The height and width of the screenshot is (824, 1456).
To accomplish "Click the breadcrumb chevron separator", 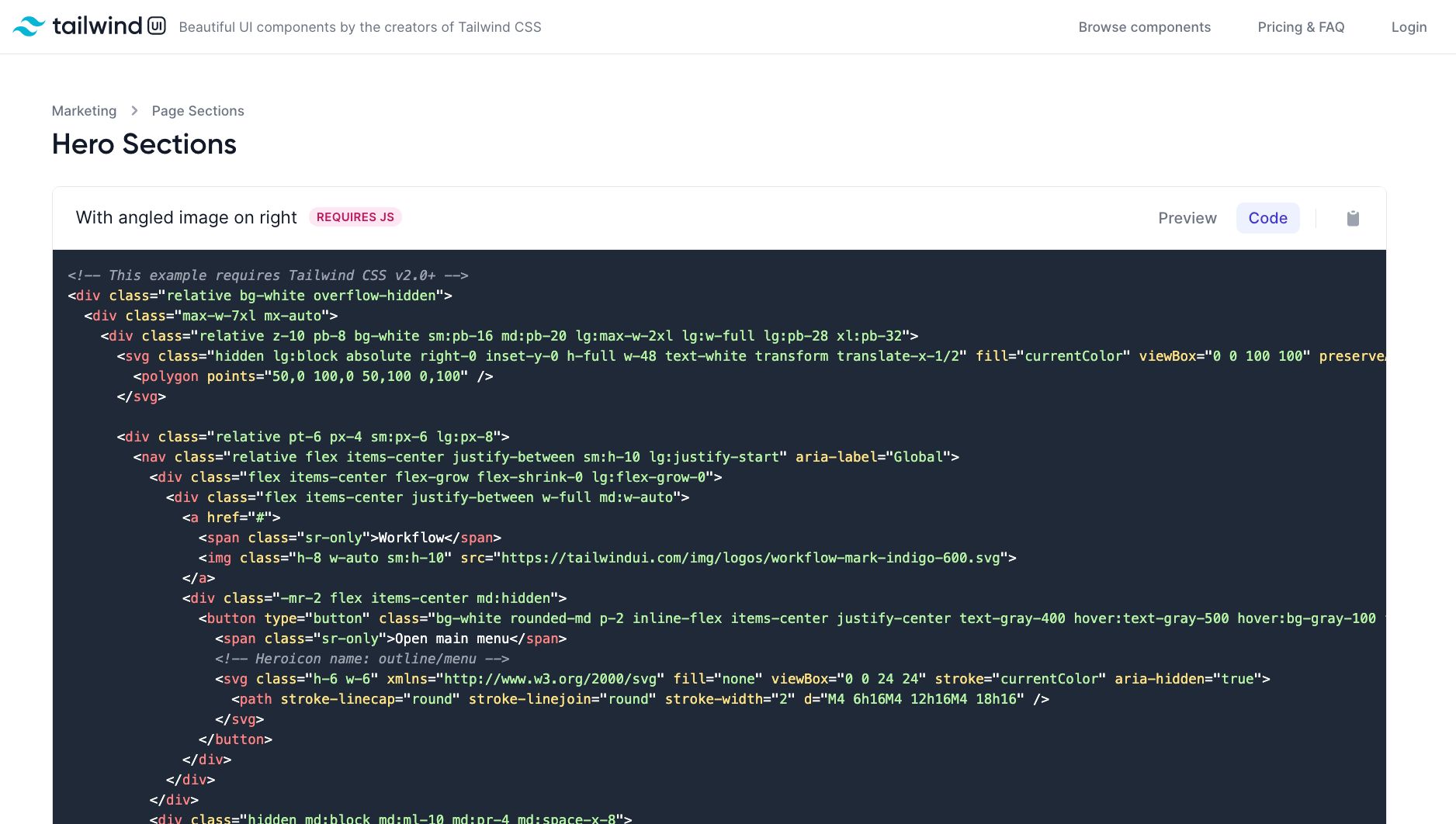I will (134, 111).
